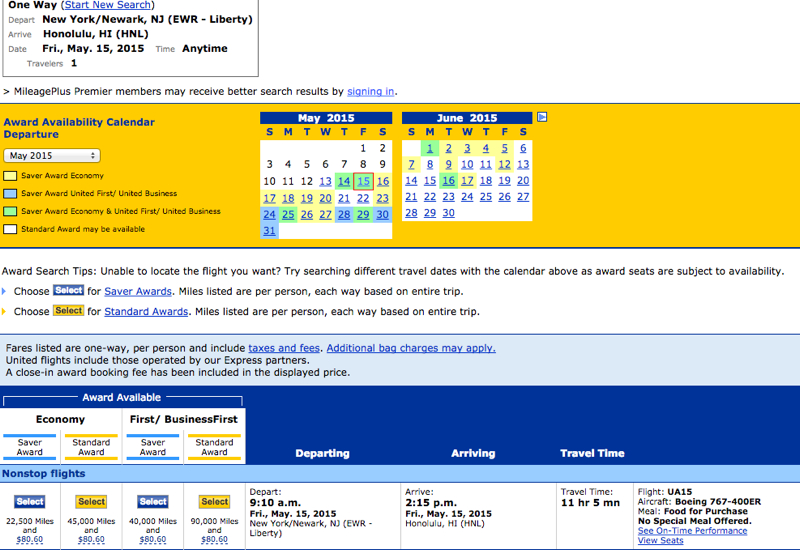This screenshot has height=550, width=800.
Task: Click the Travel Time column header
Action: pyautogui.click(x=592, y=453)
